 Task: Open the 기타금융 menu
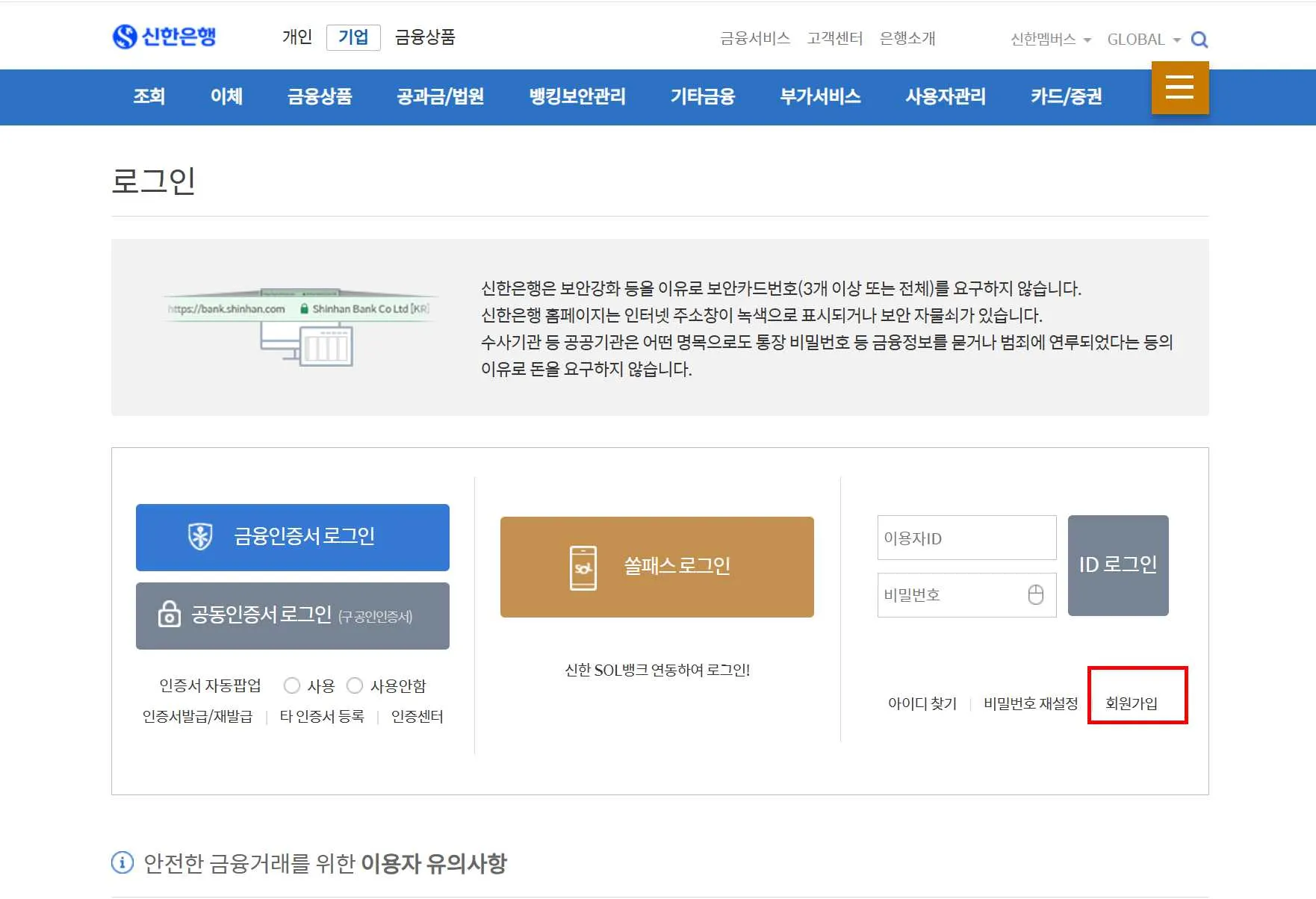coord(703,96)
